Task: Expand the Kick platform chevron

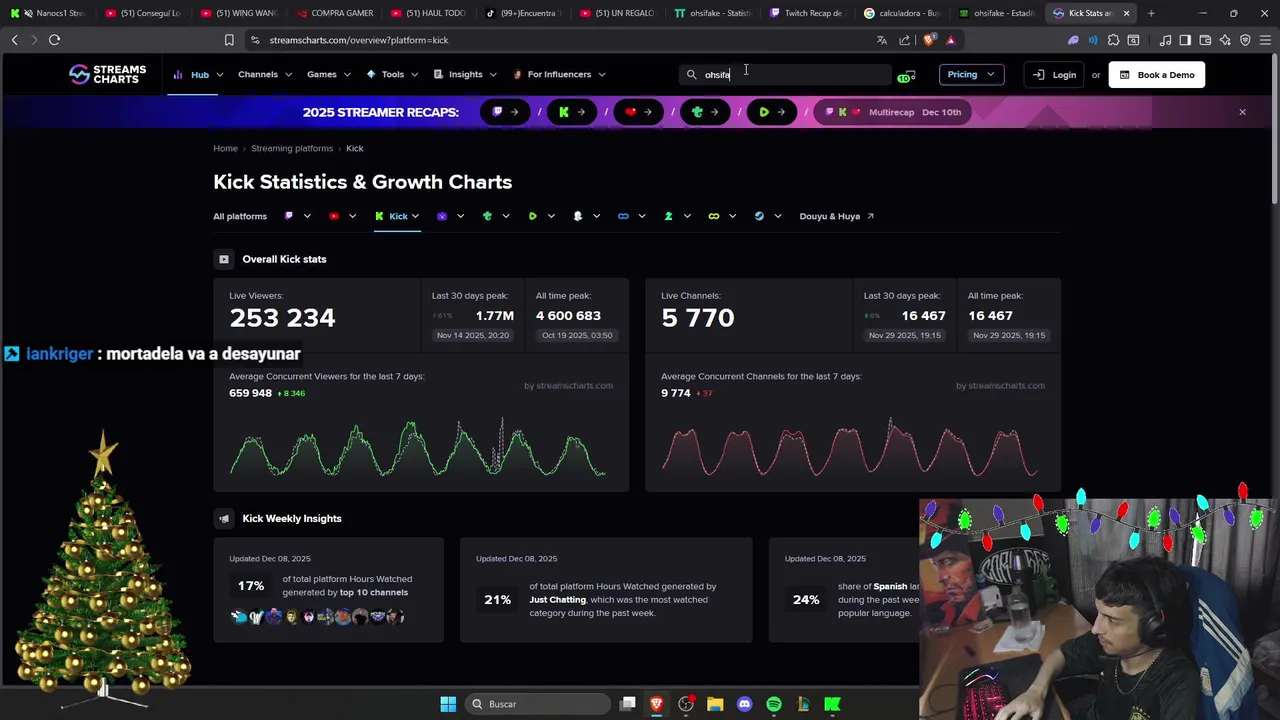Action: [415, 216]
